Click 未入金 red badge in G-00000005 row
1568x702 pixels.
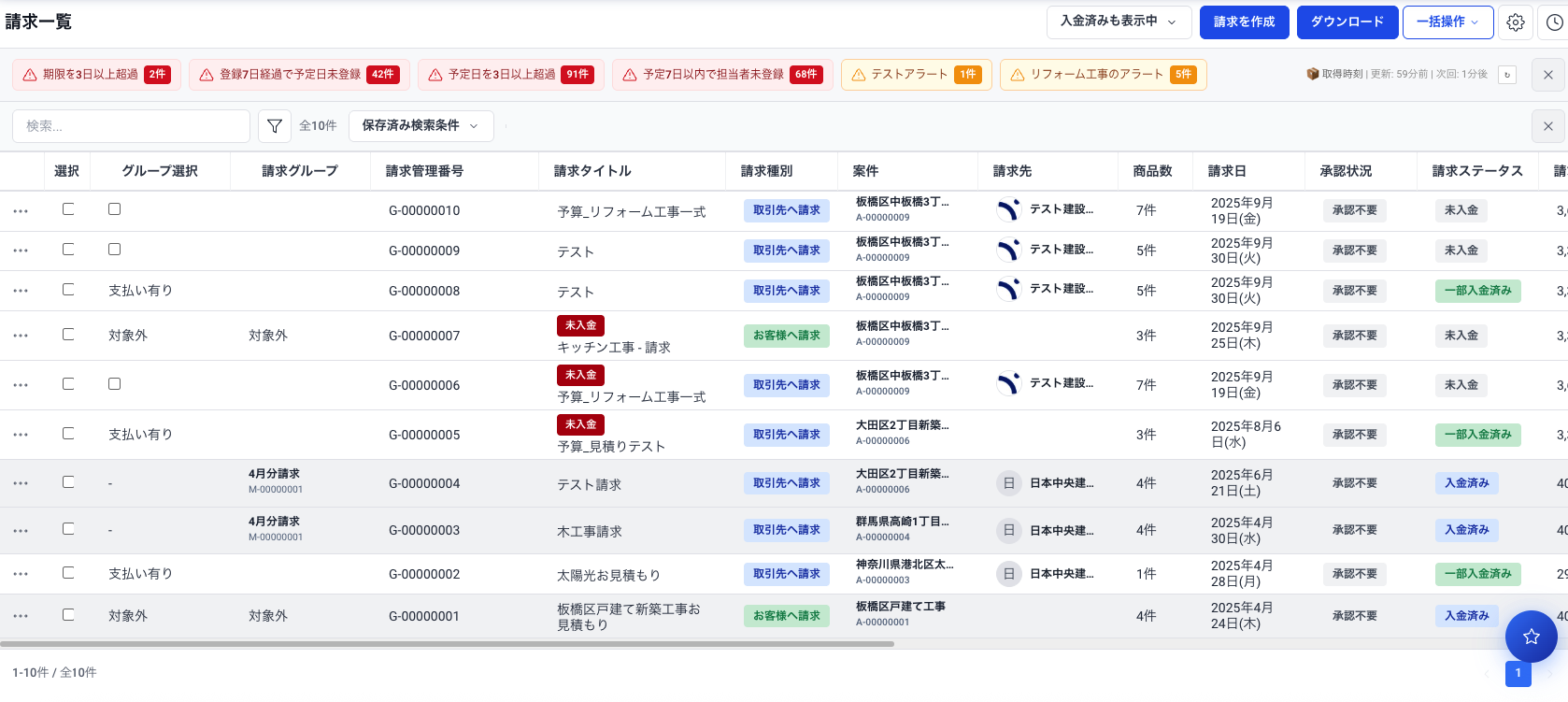coord(581,424)
